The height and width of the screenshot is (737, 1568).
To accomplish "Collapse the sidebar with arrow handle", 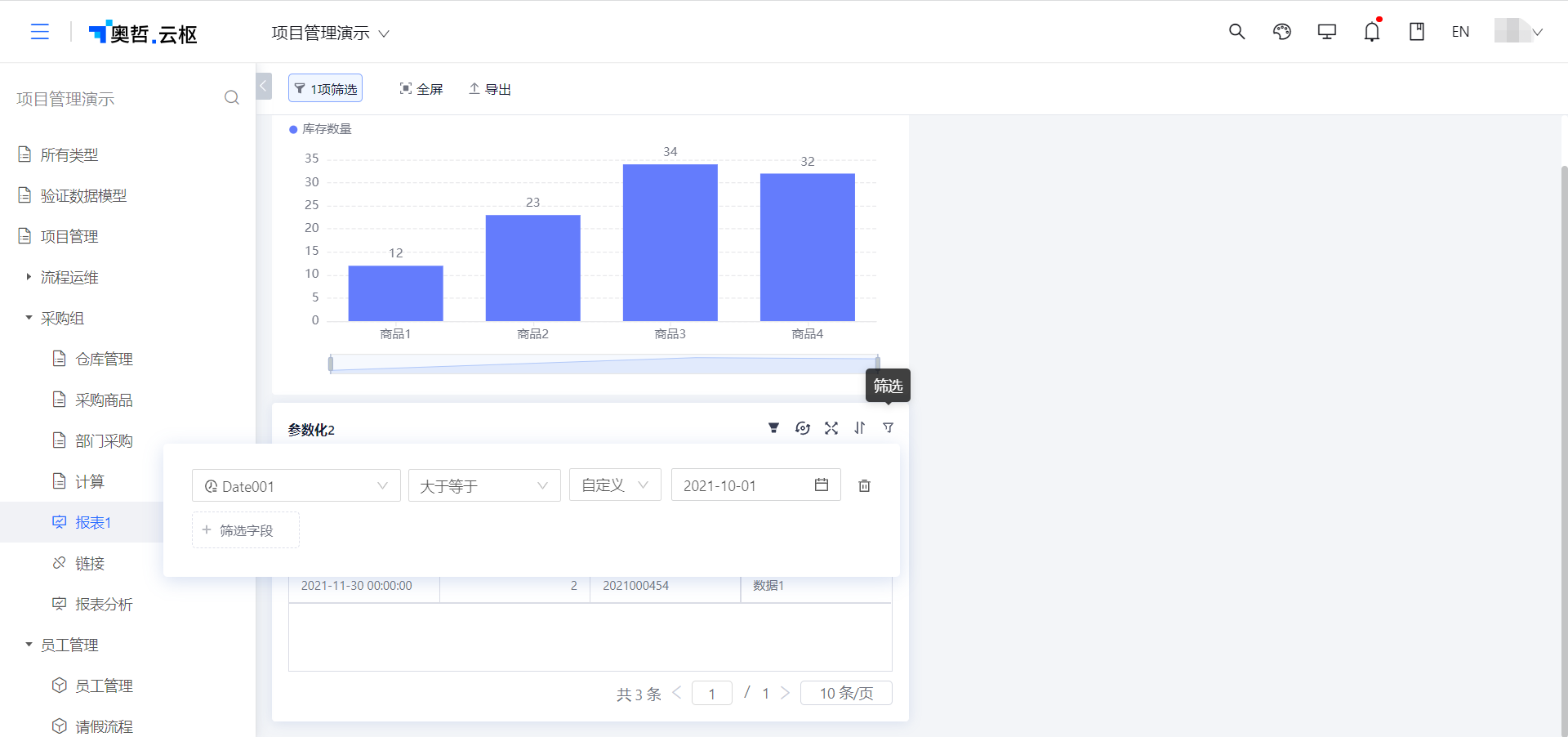I will (x=264, y=86).
